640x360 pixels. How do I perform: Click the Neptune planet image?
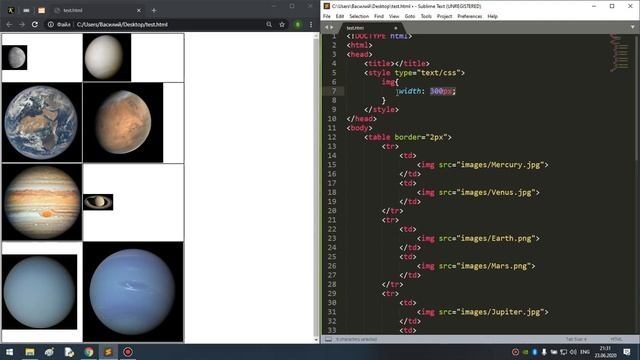pyautogui.click(x=133, y=292)
